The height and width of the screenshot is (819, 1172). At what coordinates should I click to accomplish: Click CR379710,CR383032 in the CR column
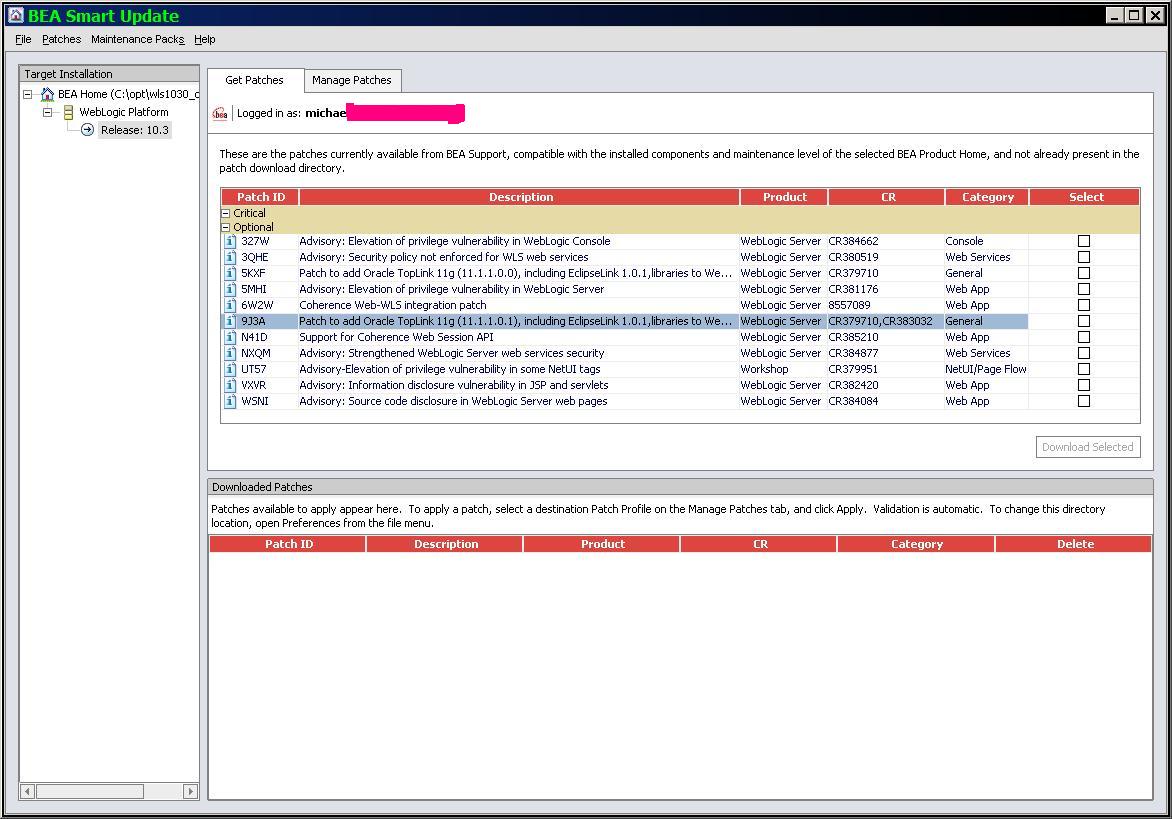(x=880, y=321)
